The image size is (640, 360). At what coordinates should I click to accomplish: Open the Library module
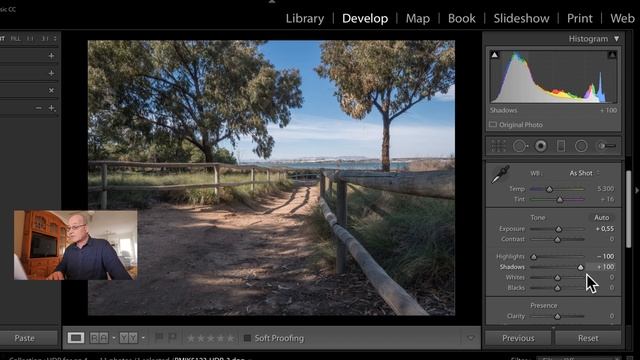click(305, 18)
